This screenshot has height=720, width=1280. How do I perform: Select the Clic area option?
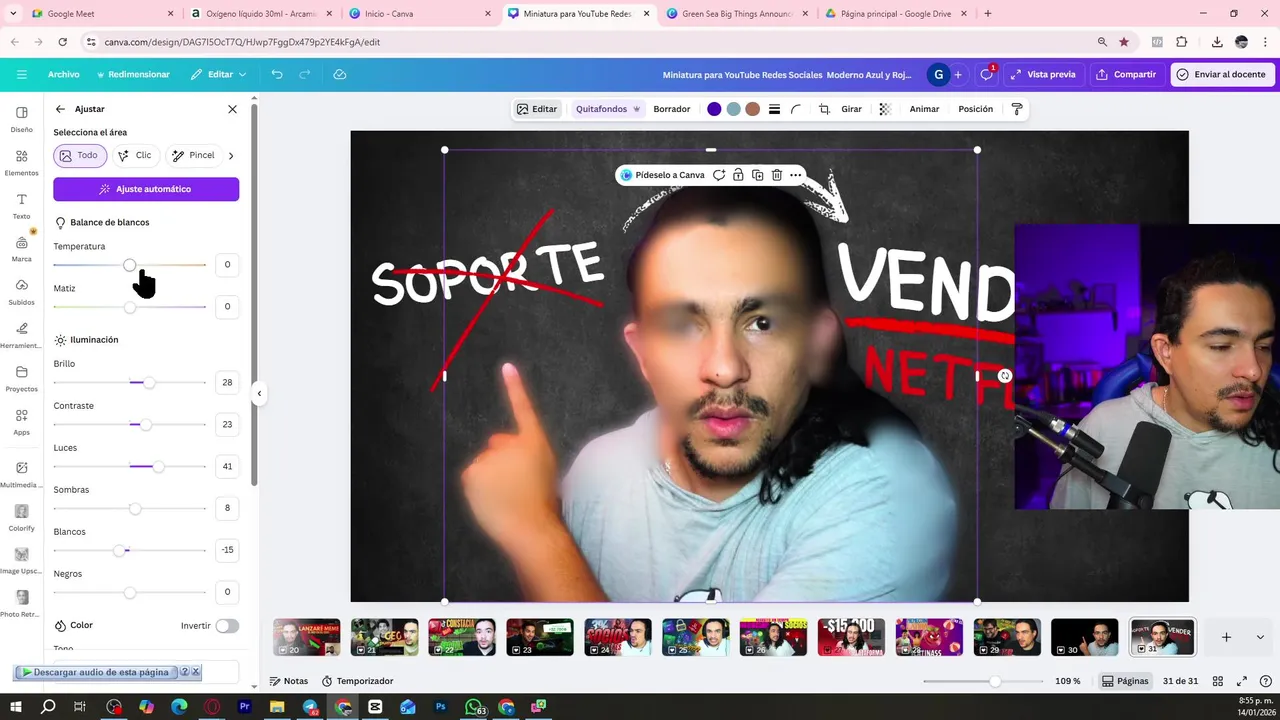tap(135, 155)
